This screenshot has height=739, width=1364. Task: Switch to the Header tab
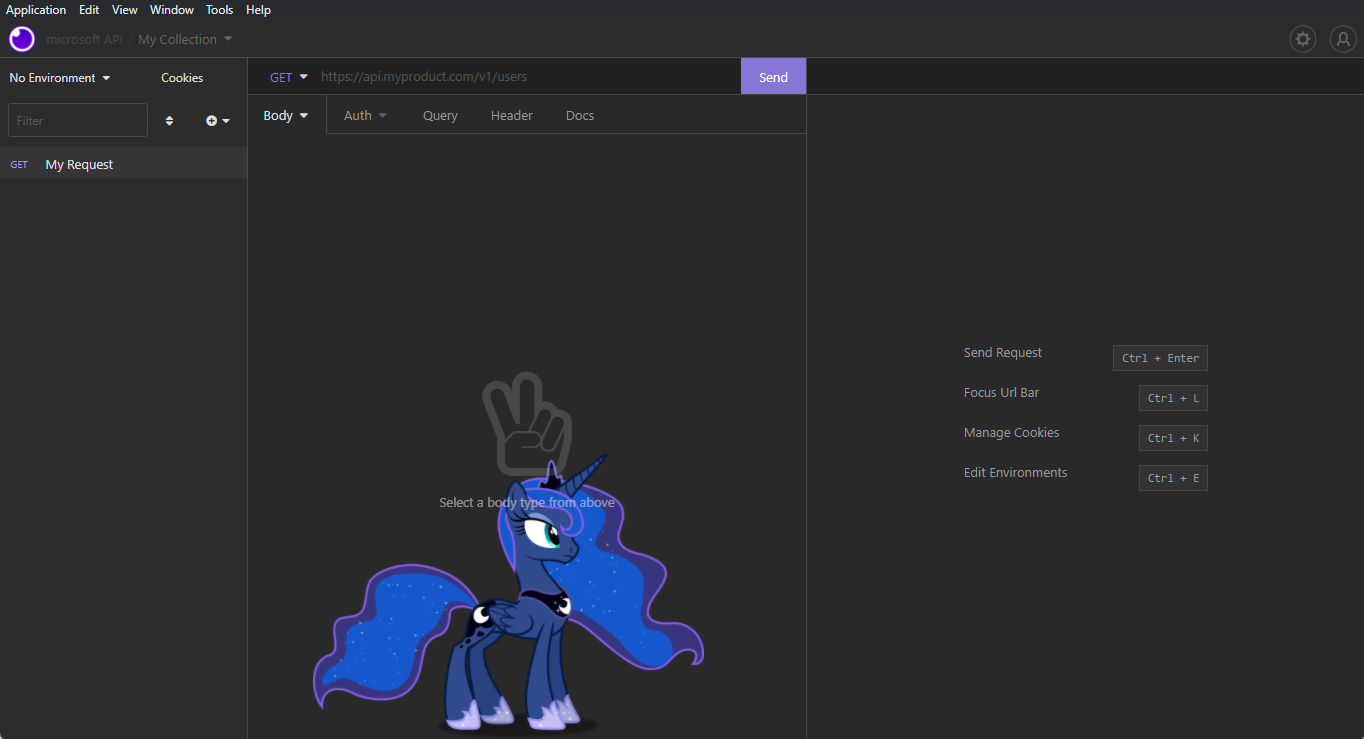(511, 115)
